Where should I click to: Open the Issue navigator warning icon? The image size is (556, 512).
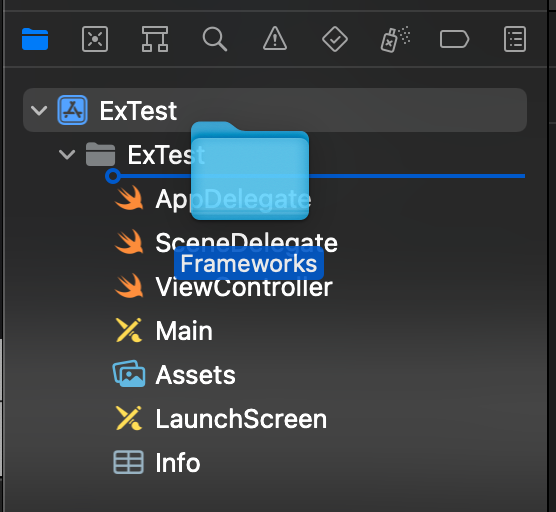(x=275, y=38)
